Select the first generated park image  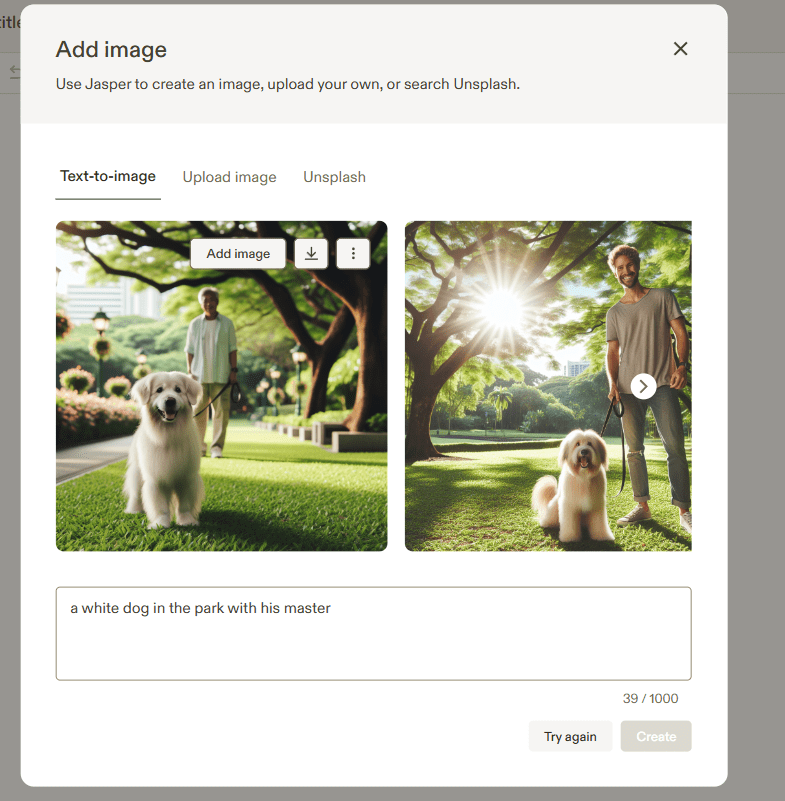(x=221, y=420)
